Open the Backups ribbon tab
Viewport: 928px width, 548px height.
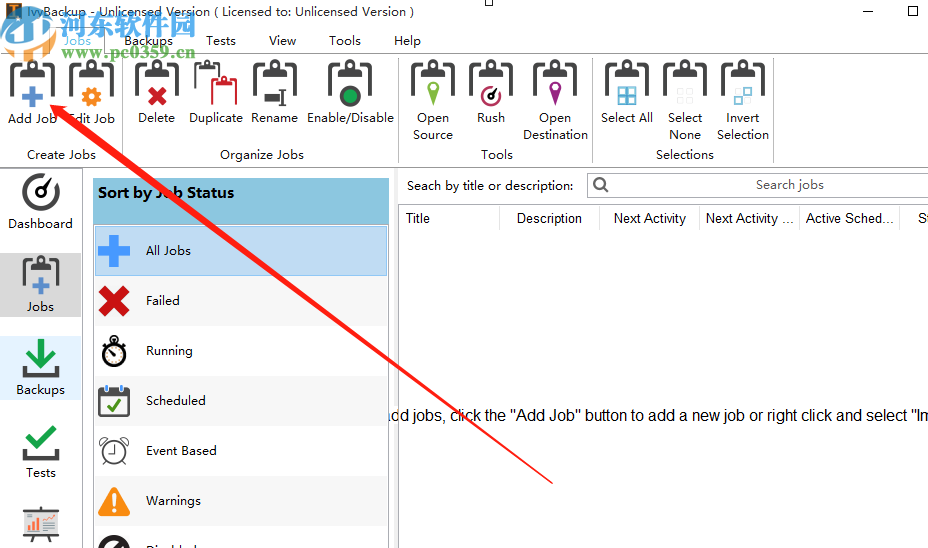click(x=149, y=41)
